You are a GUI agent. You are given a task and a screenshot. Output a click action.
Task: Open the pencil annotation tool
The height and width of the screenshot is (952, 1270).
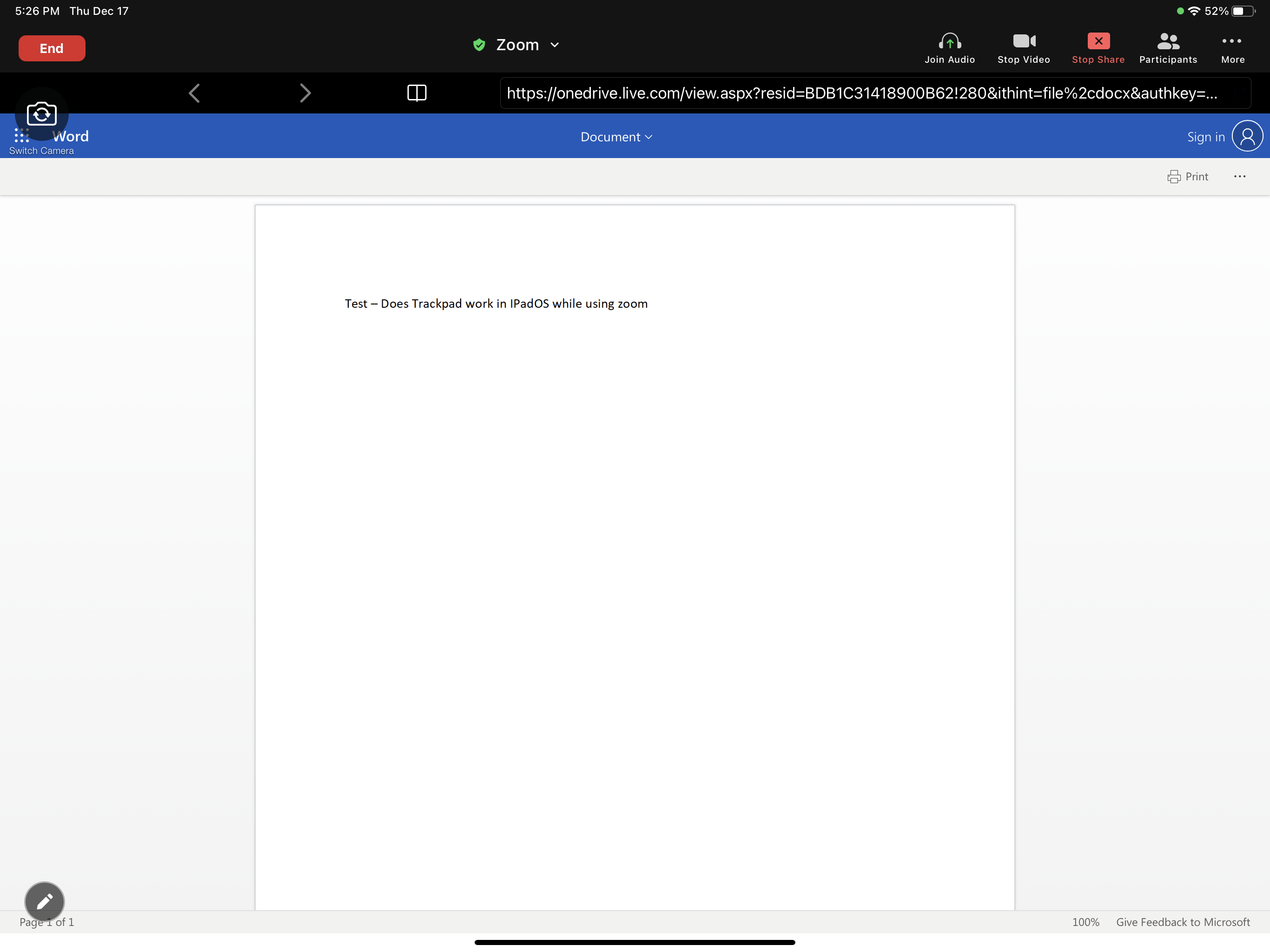point(44,901)
